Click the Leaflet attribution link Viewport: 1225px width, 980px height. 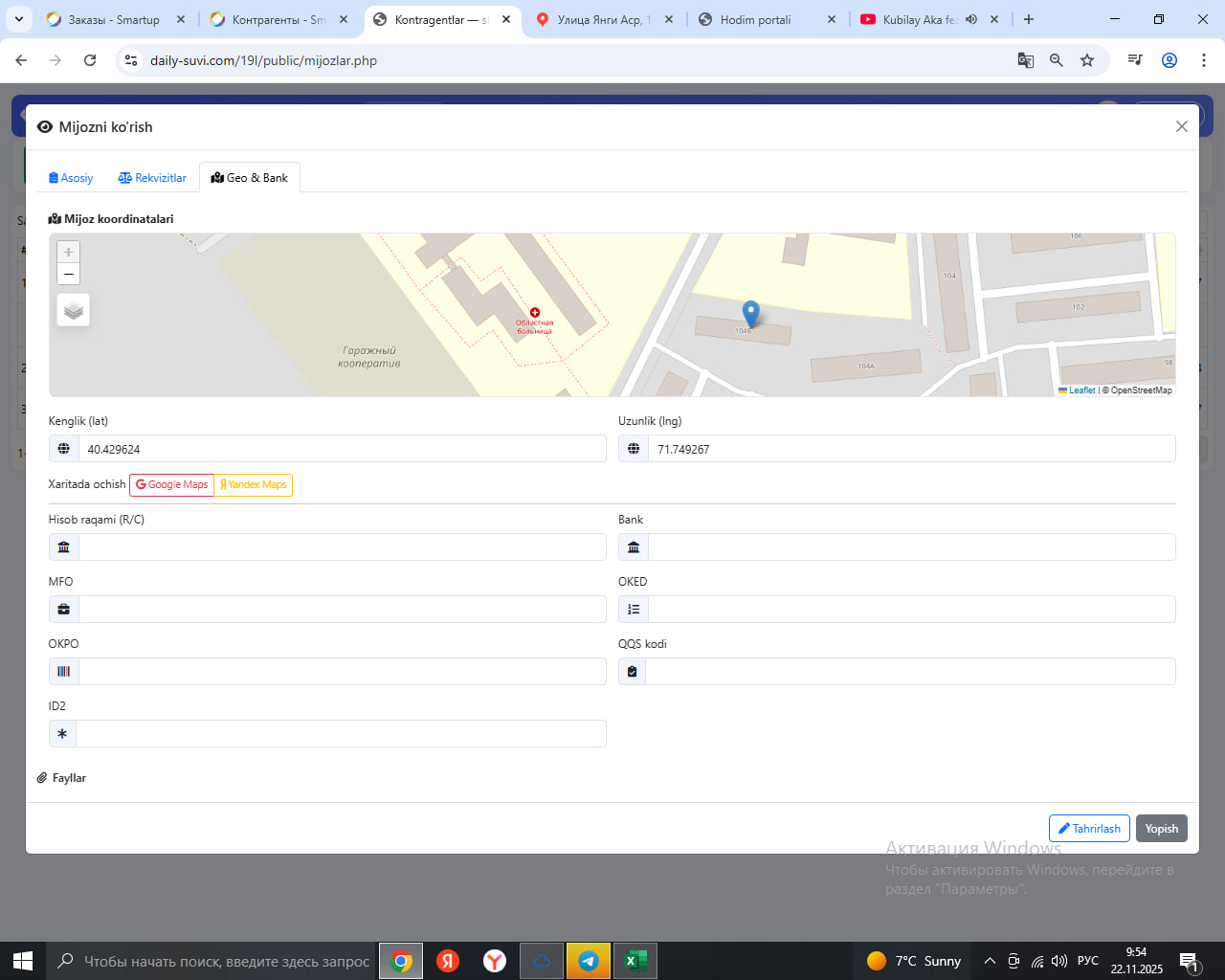point(1080,390)
